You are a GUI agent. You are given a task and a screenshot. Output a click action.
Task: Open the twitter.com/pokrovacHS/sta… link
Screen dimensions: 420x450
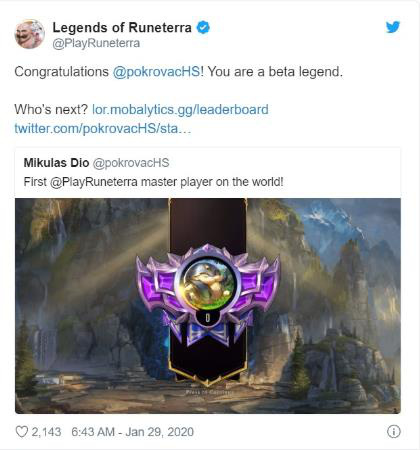(x=103, y=128)
